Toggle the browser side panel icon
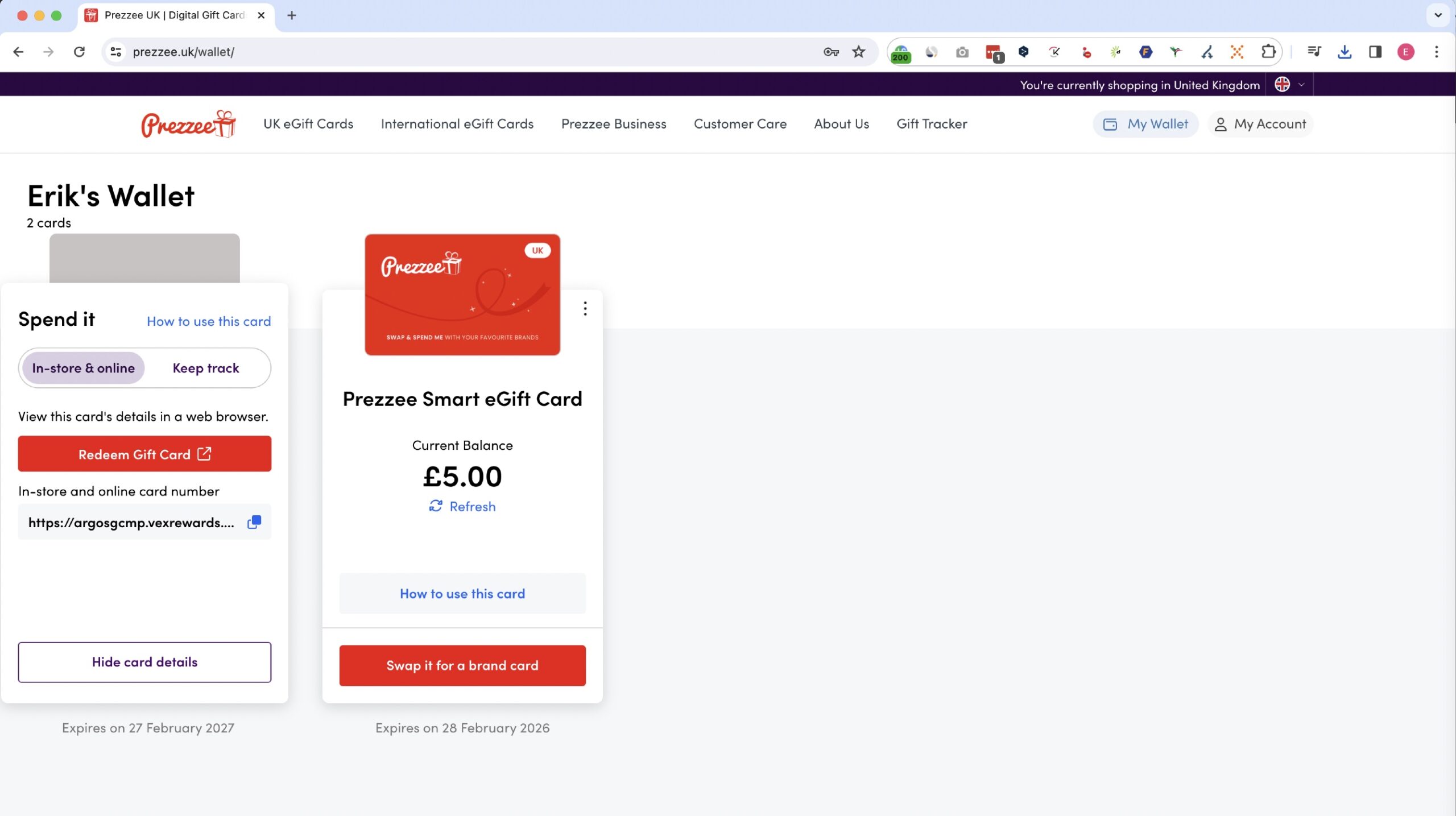This screenshot has width=1456, height=816. pos(1375,52)
